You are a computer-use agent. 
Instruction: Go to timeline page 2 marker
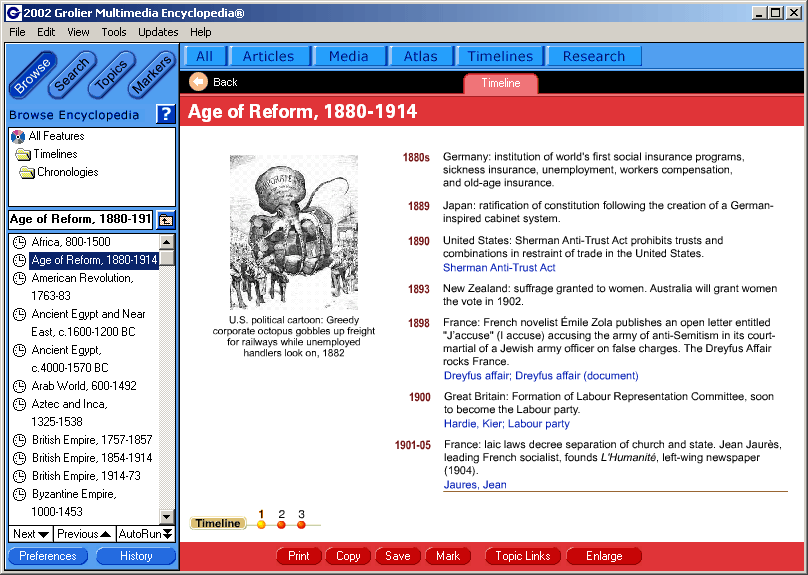coord(281,525)
